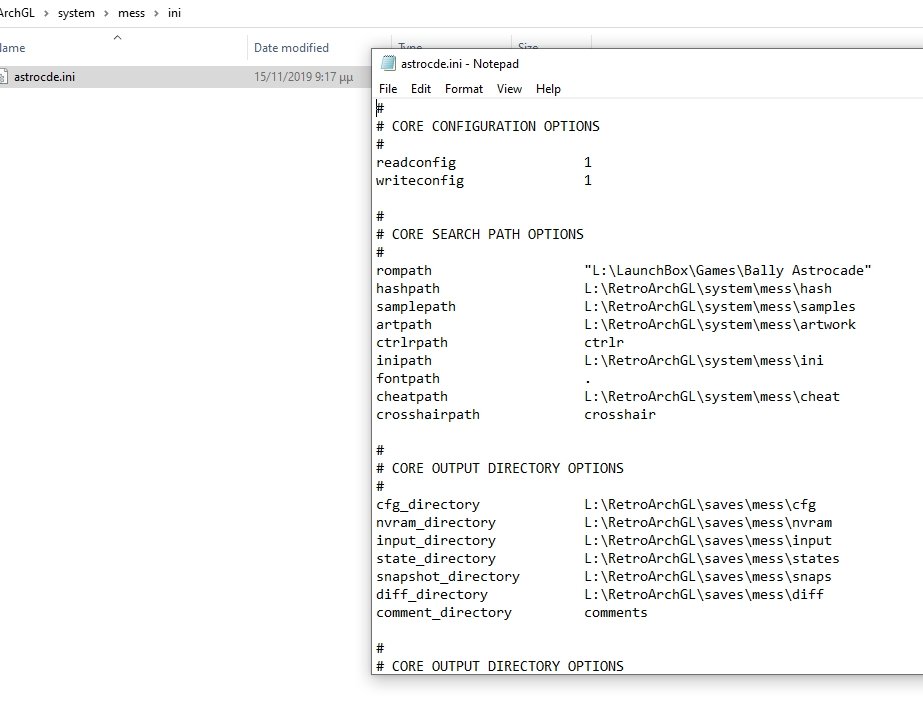
Task: Expand chevron before system in breadcrumb
Action: click(x=46, y=13)
